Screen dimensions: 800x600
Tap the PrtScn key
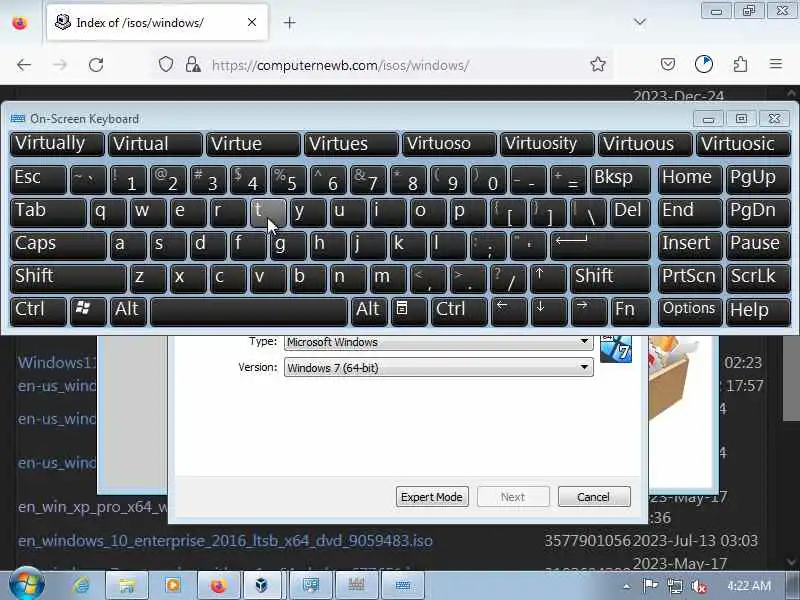[690, 279]
